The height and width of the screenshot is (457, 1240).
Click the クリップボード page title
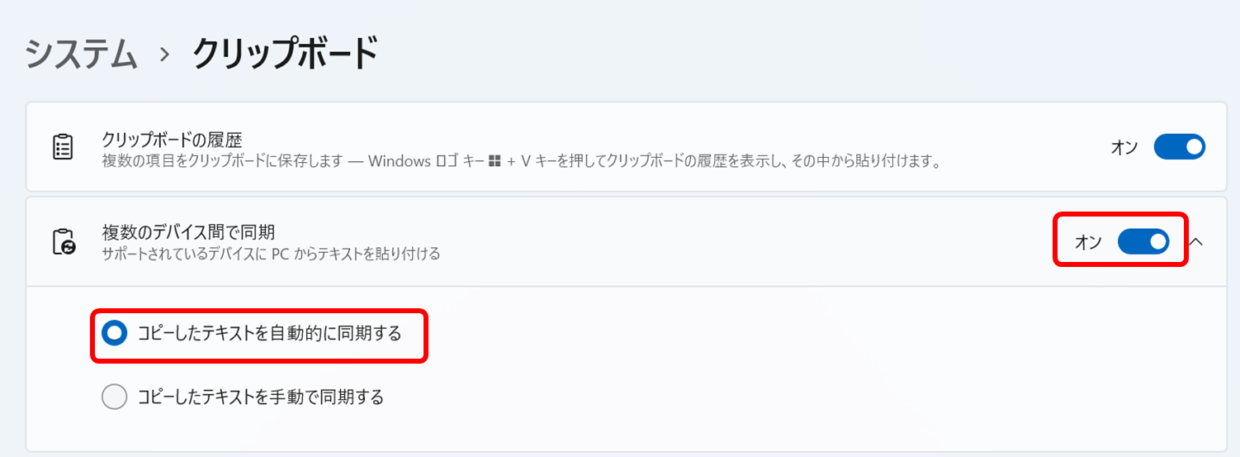[285, 53]
